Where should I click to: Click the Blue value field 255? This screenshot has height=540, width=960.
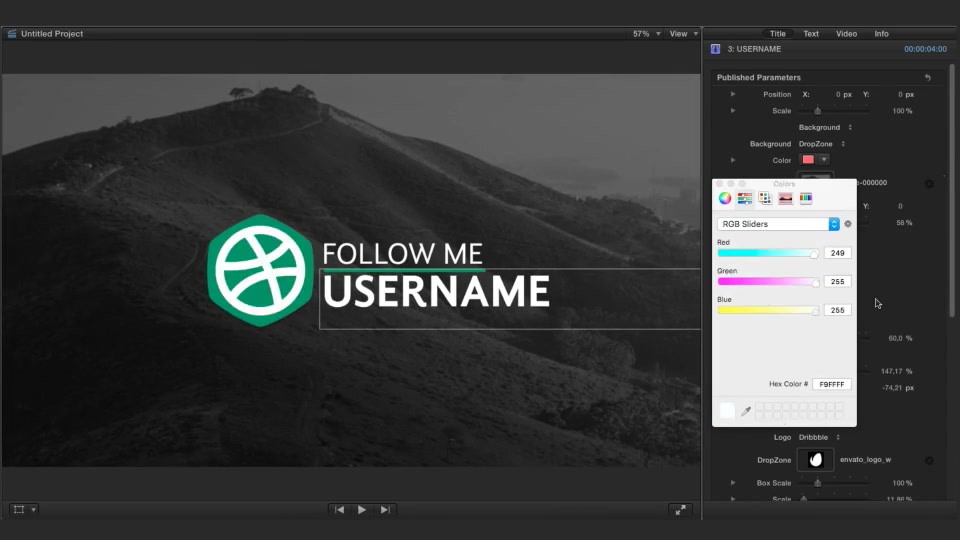(x=838, y=310)
